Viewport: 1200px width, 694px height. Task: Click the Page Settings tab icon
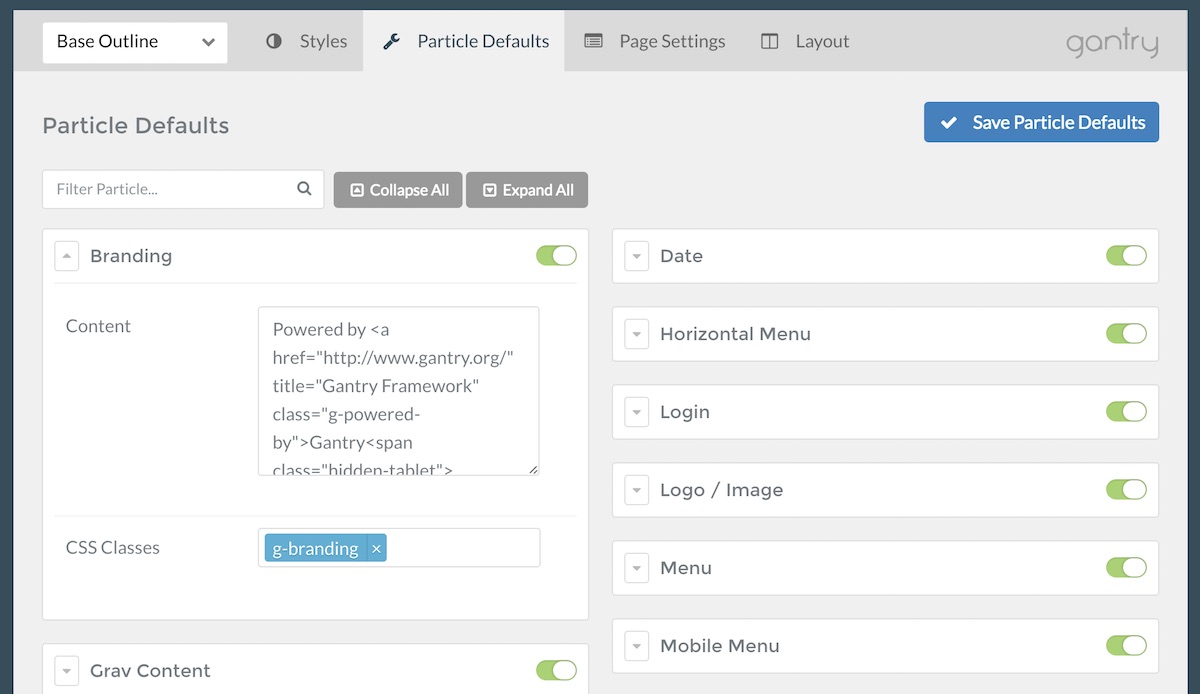click(x=594, y=41)
